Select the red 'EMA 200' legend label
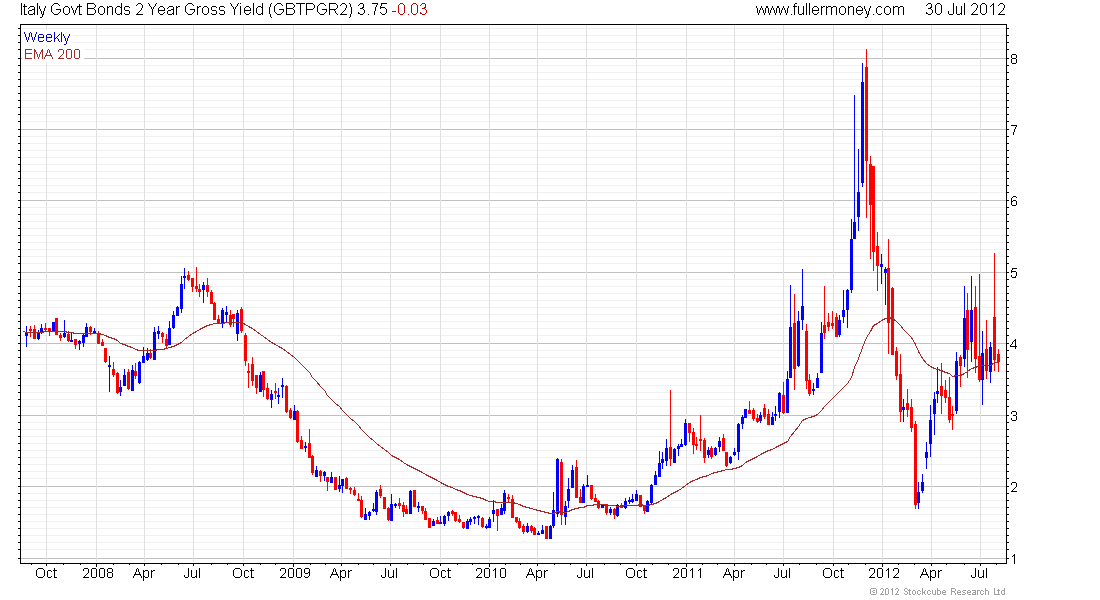1100x600 pixels. [52, 54]
